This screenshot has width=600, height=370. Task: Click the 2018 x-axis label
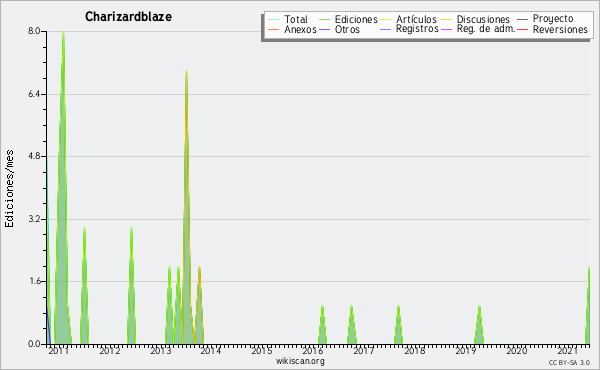414,351
